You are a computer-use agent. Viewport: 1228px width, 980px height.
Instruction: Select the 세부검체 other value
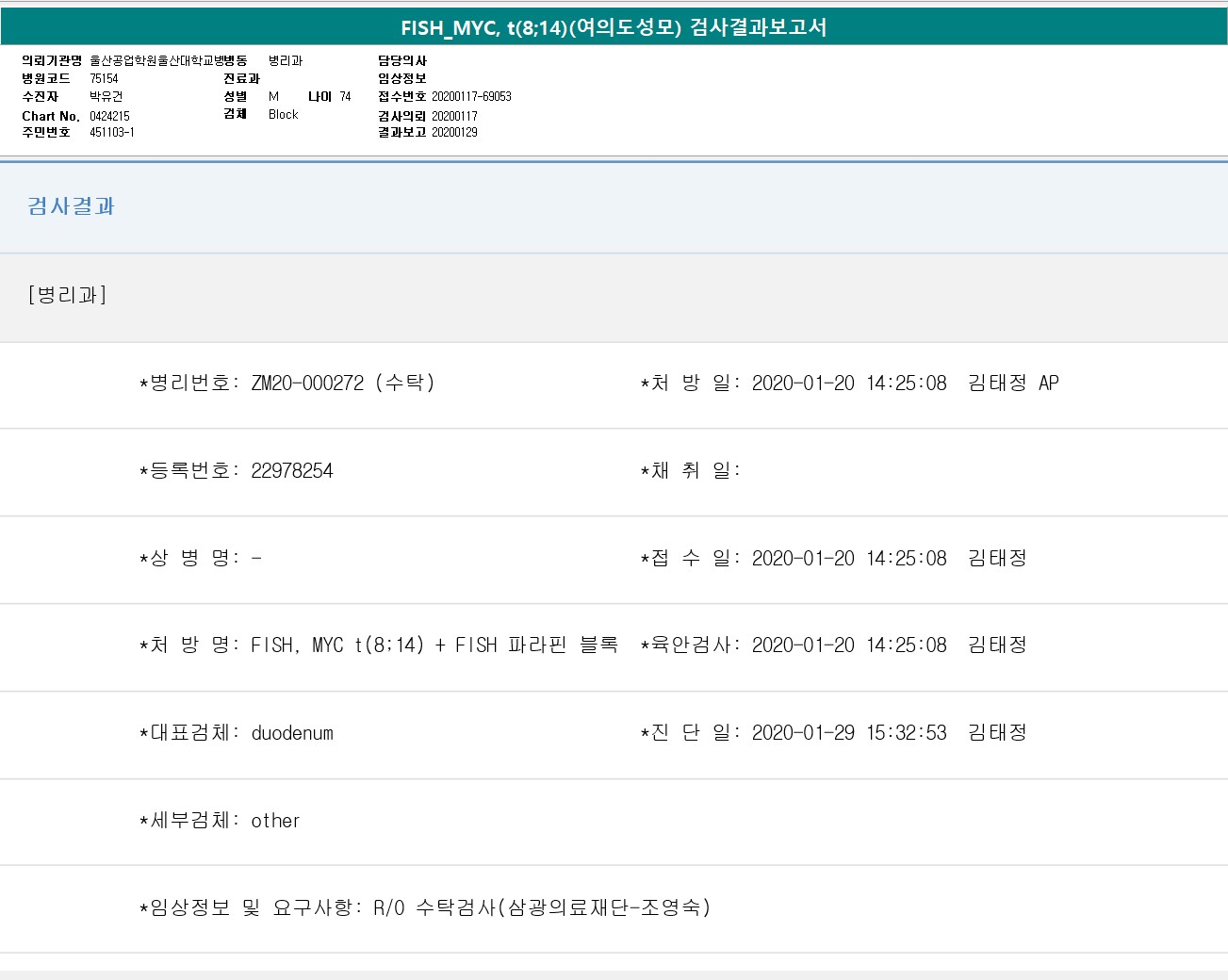coord(275,821)
